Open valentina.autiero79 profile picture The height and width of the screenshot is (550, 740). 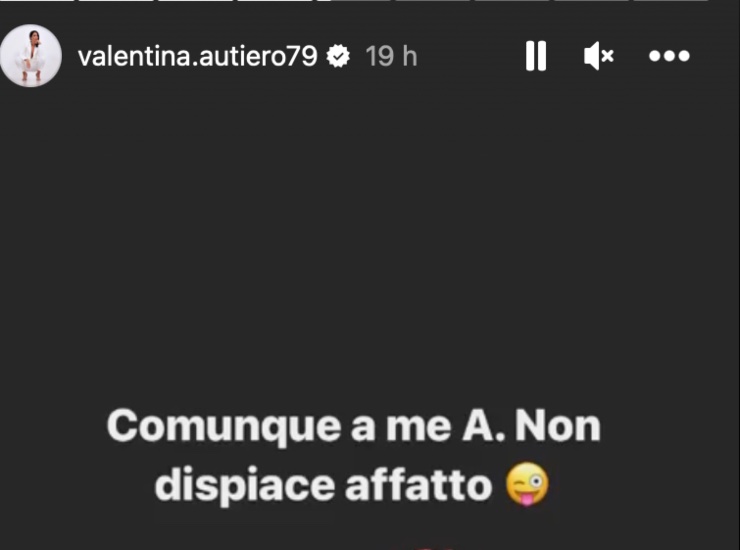[31, 56]
